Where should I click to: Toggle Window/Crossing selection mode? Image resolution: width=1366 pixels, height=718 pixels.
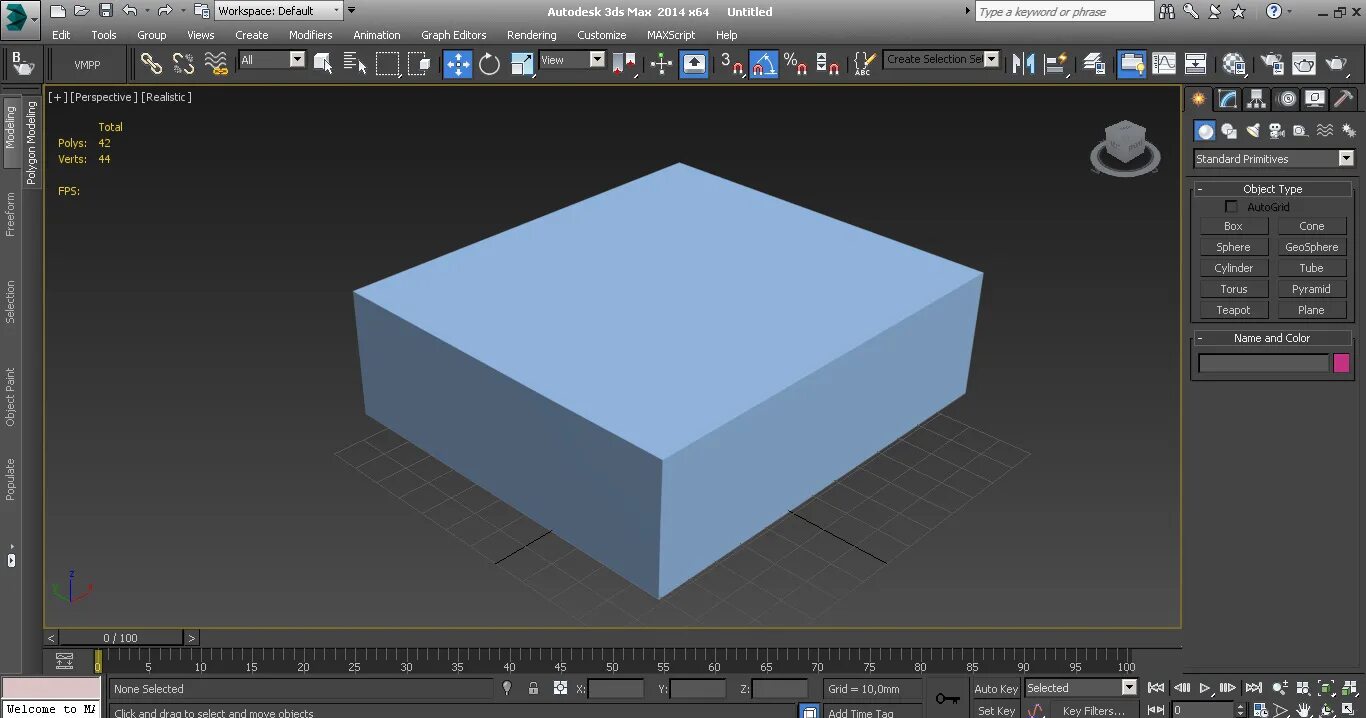pyautogui.click(x=419, y=64)
